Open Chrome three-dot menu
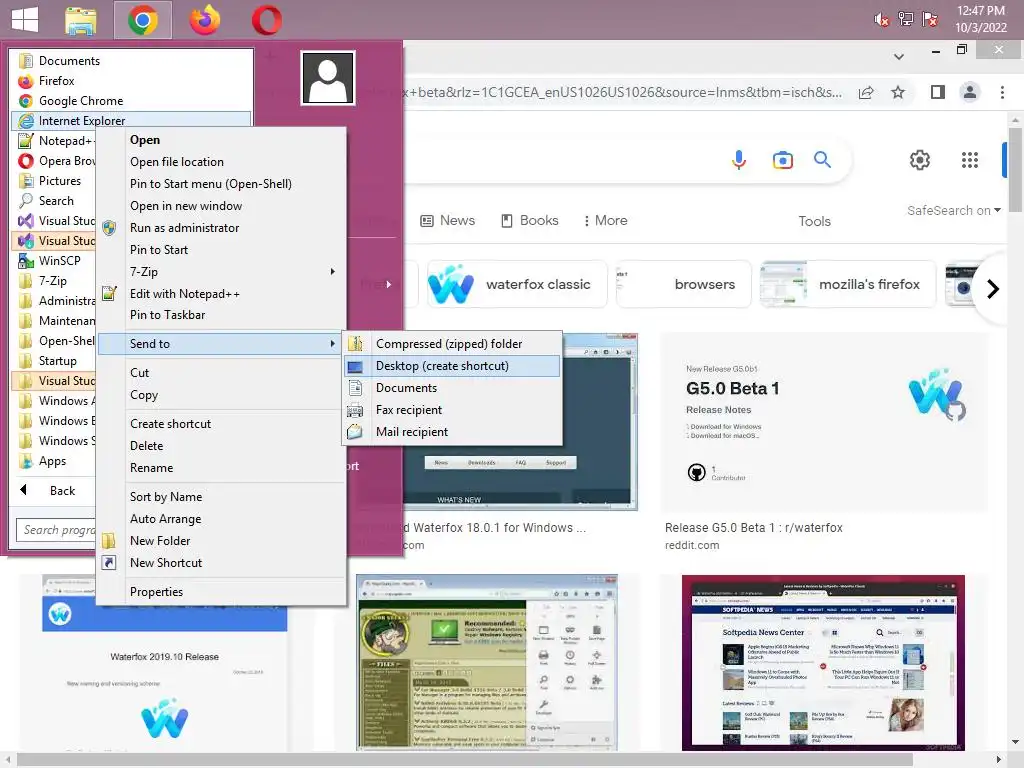1024x768 pixels. tap(1002, 92)
